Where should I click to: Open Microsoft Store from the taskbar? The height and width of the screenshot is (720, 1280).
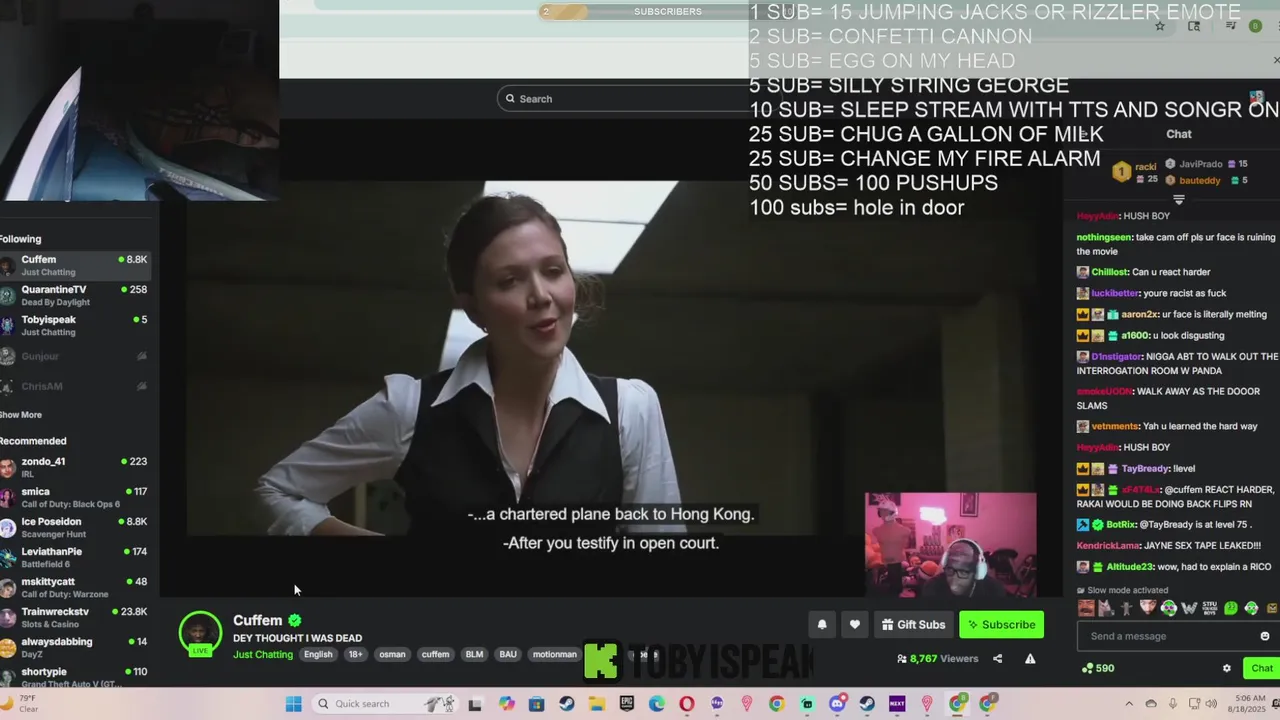coord(536,704)
